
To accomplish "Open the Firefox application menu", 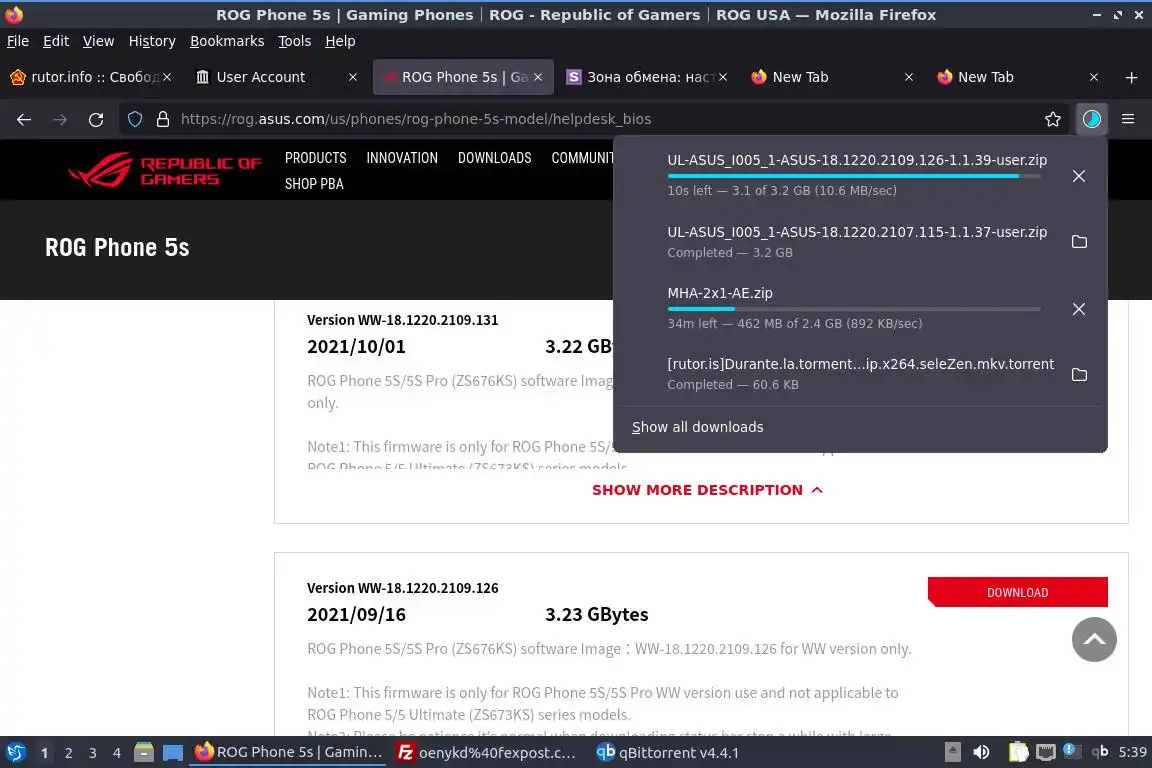I will [1128, 119].
